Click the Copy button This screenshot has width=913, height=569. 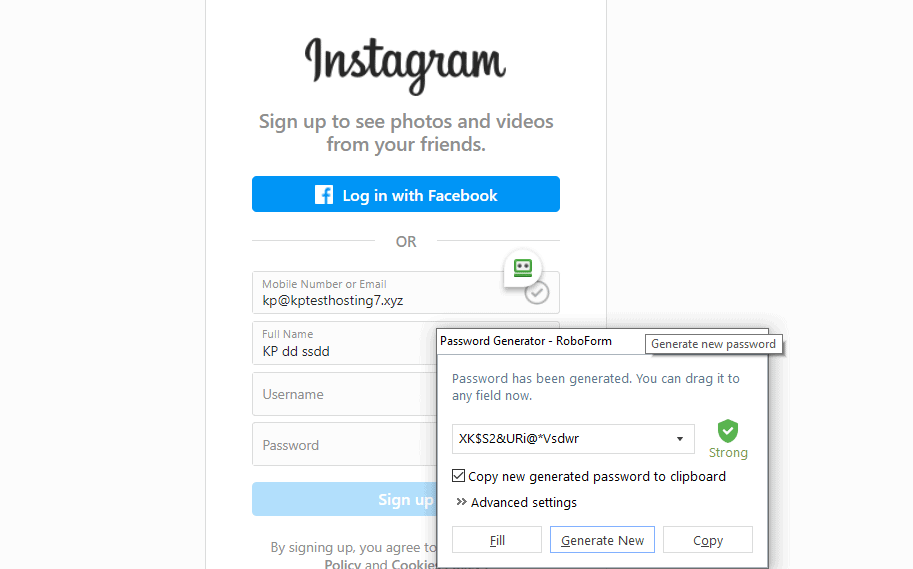pos(707,540)
